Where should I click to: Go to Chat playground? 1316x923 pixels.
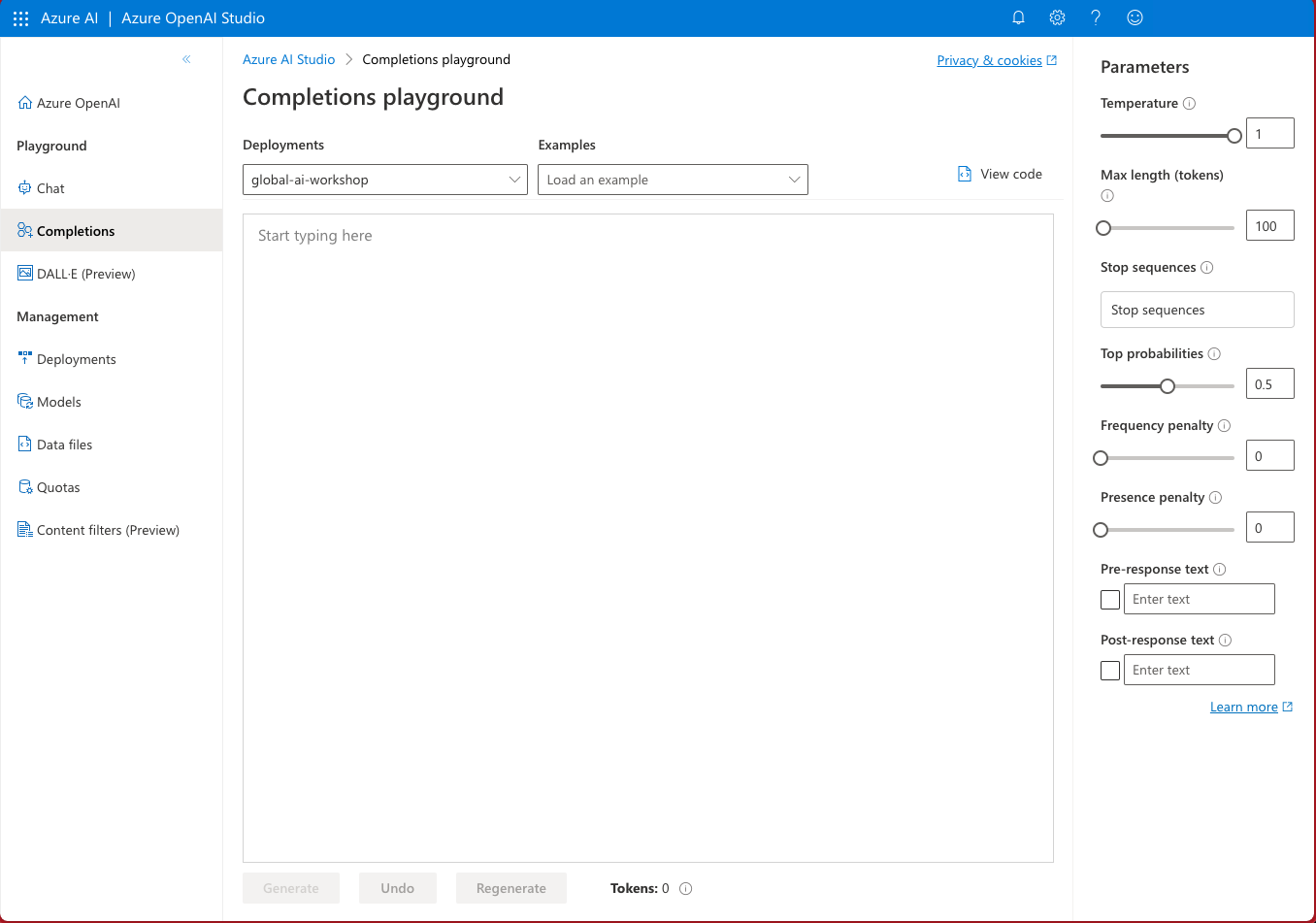(x=50, y=188)
